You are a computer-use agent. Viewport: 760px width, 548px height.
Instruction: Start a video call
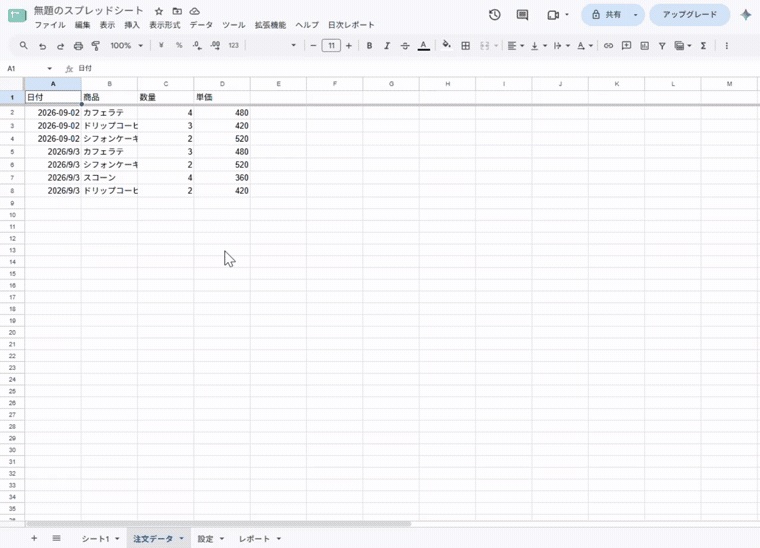coord(553,15)
